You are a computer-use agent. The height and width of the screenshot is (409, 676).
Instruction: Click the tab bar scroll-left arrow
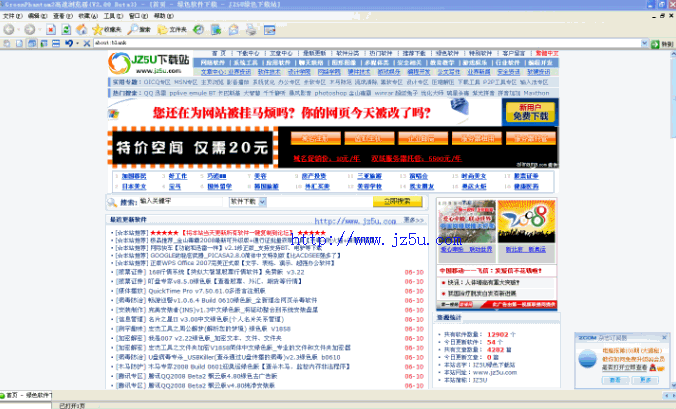(x=667, y=395)
